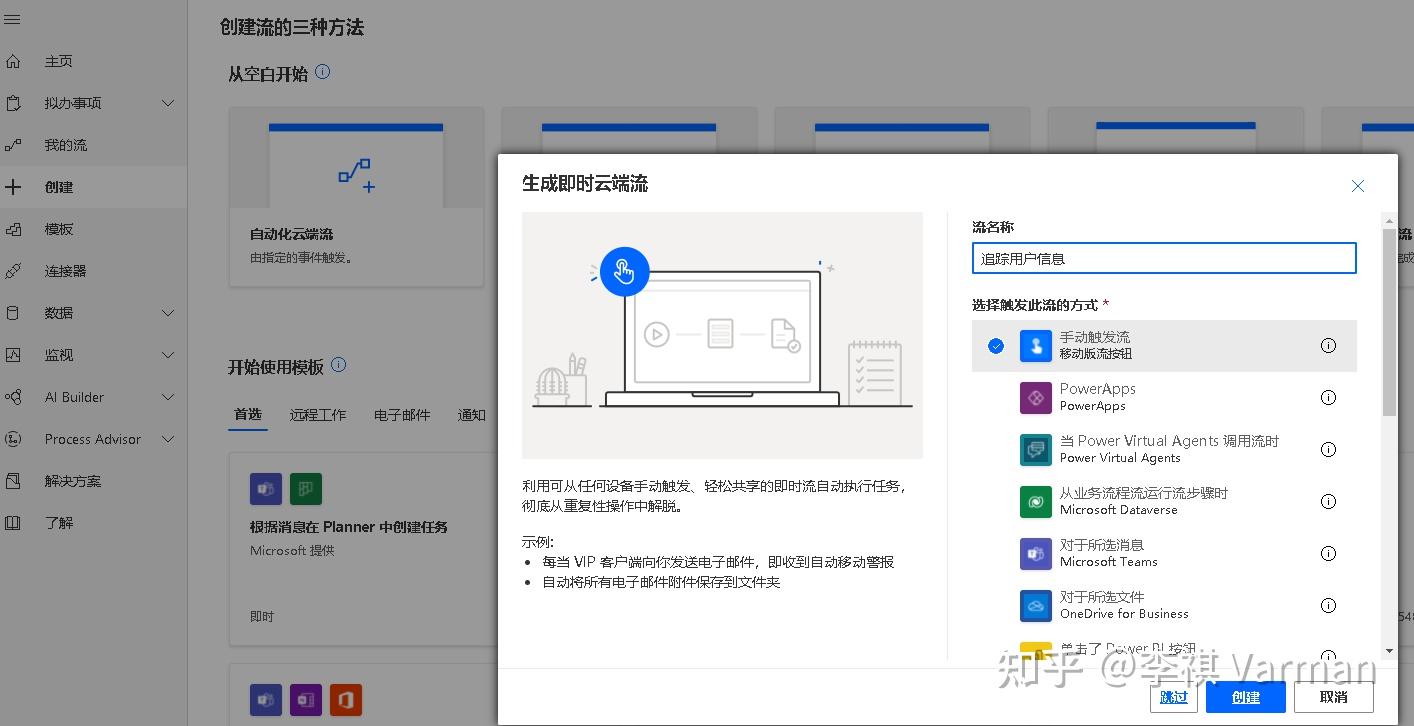1414x726 pixels.
Task: Select the PowerApps trigger icon
Action: (1035, 397)
